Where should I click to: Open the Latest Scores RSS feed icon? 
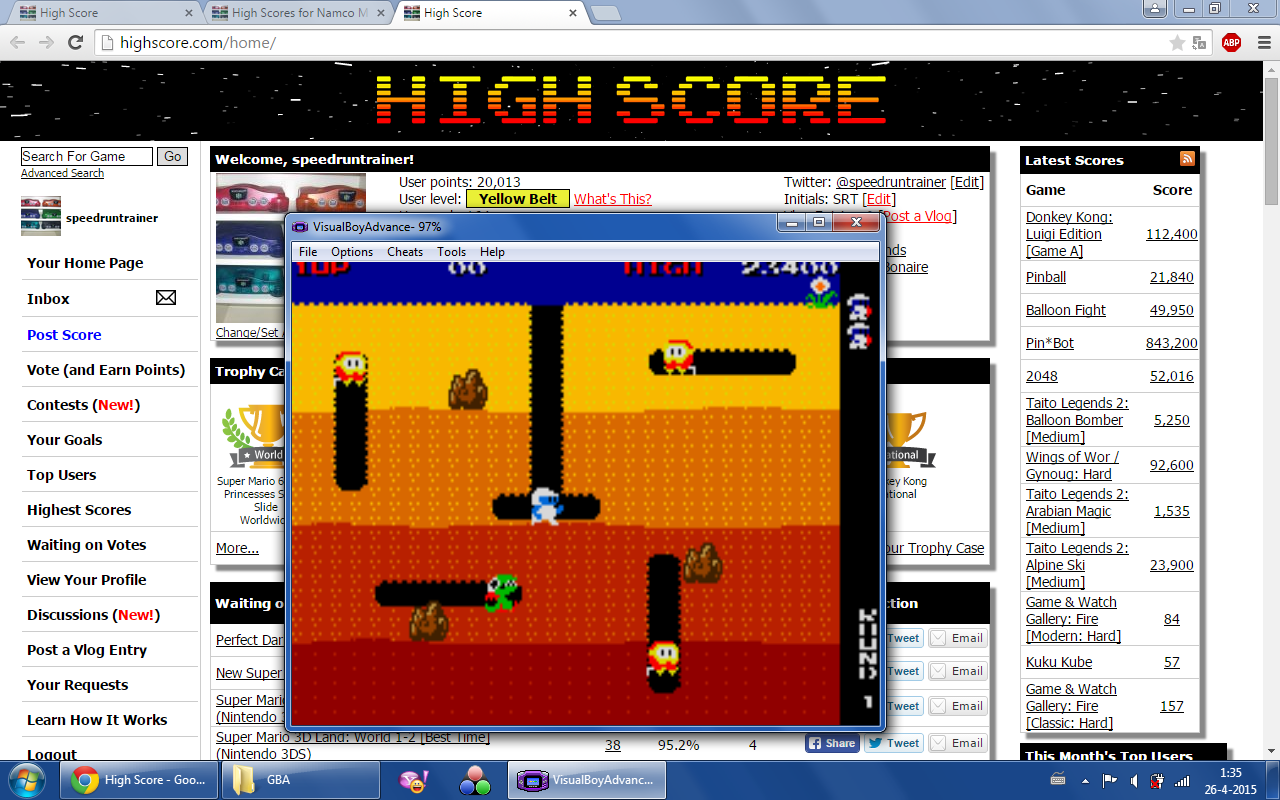tap(1187, 159)
